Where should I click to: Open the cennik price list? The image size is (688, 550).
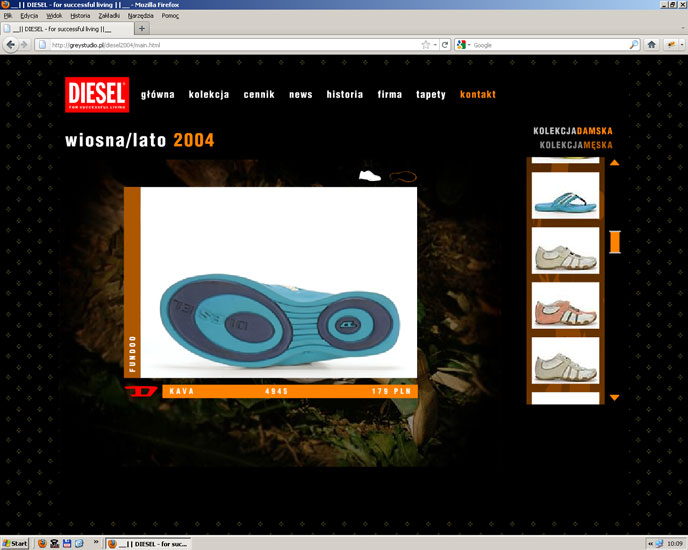point(259,94)
